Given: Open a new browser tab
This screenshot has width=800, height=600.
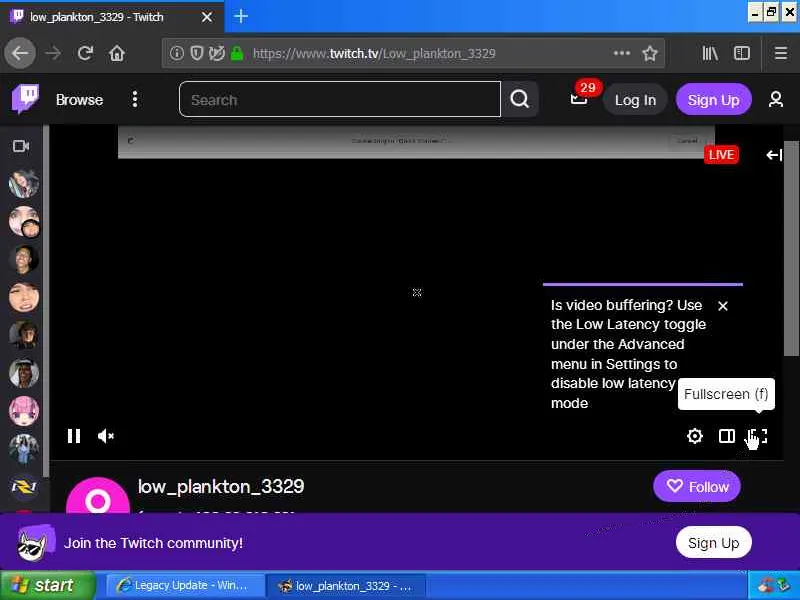Looking at the screenshot, I should (240, 17).
